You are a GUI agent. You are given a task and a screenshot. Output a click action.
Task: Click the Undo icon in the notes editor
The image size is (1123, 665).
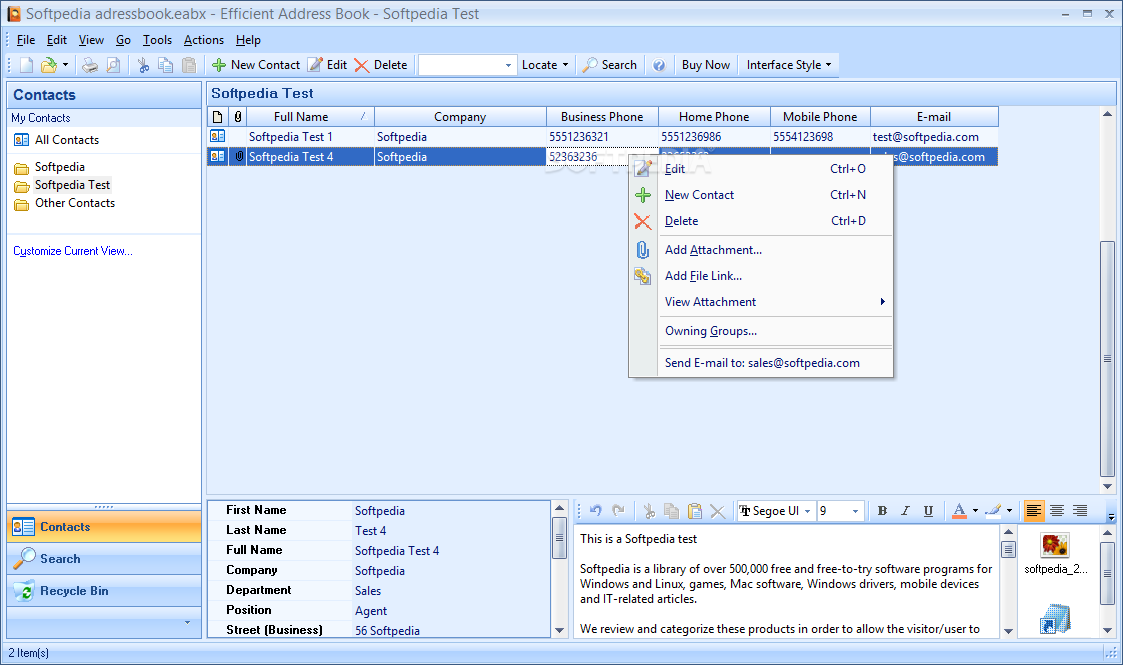pos(596,510)
